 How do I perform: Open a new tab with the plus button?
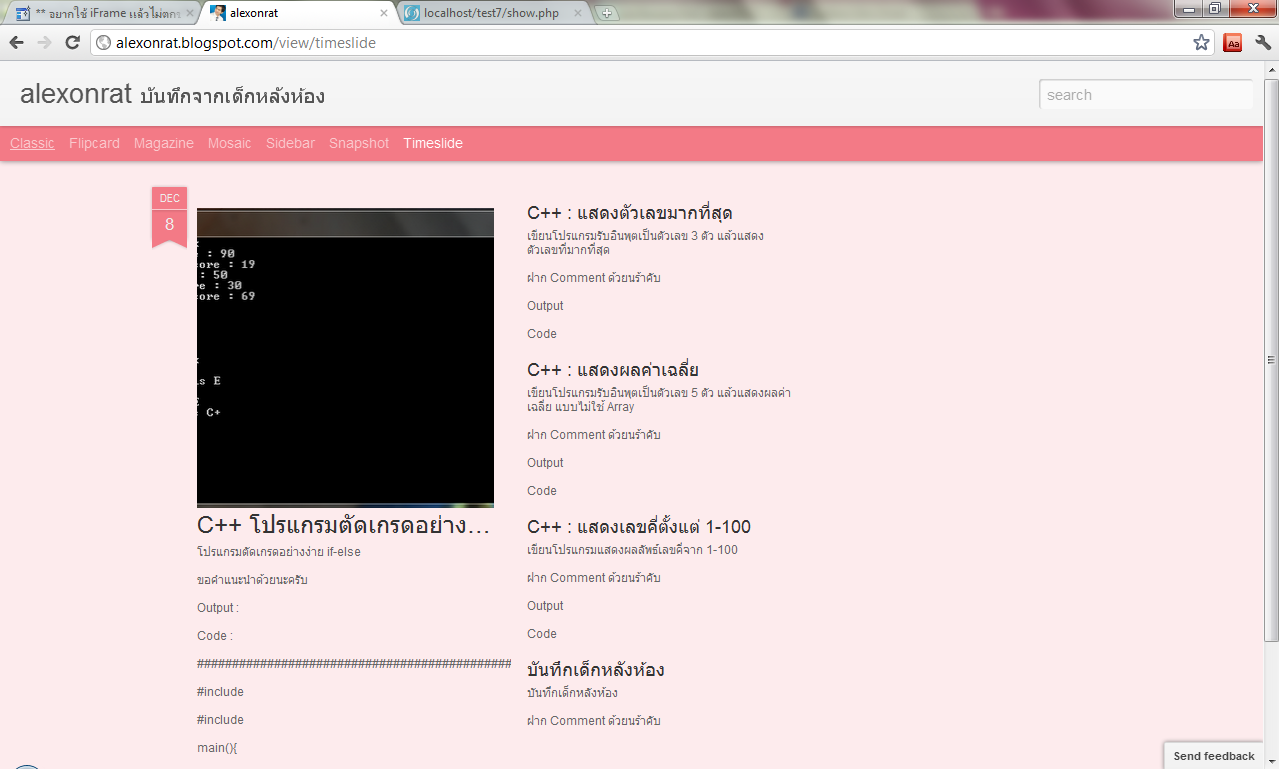607,14
